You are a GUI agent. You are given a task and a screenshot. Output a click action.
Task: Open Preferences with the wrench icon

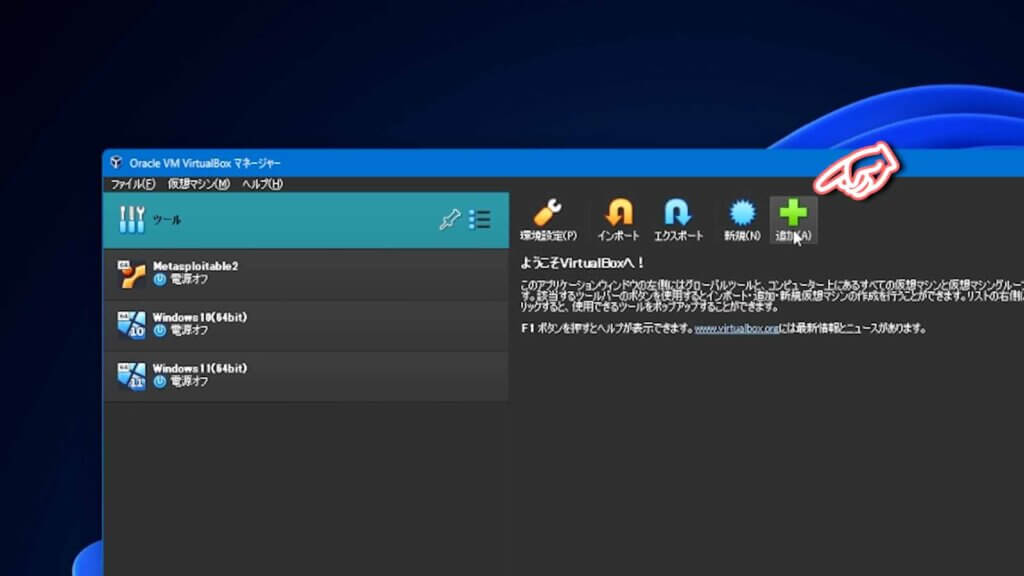coord(547,212)
